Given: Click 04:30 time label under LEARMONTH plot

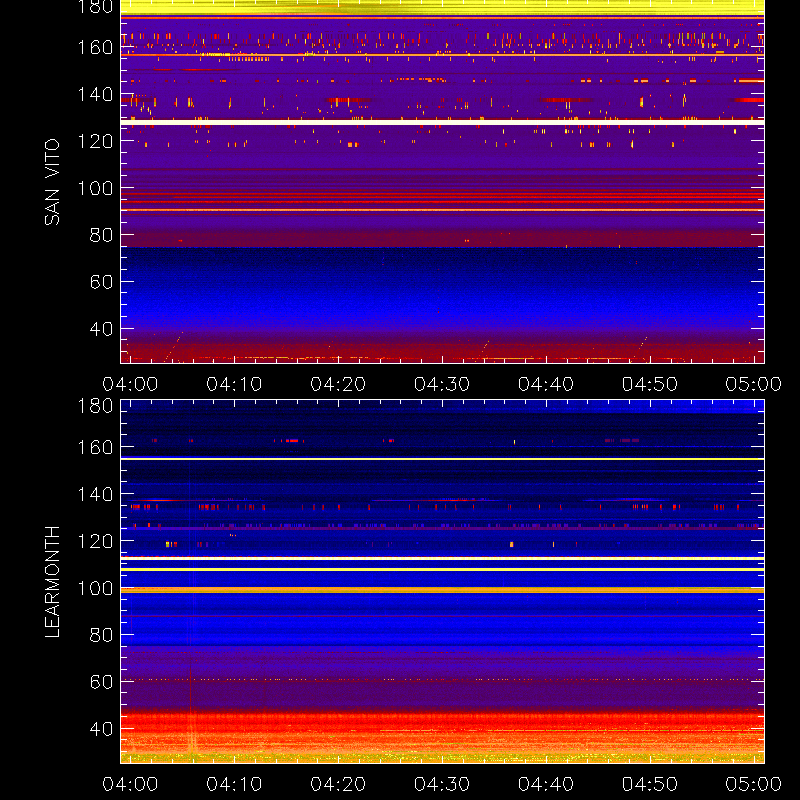Looking at the screenshot, I should [442, 784].
